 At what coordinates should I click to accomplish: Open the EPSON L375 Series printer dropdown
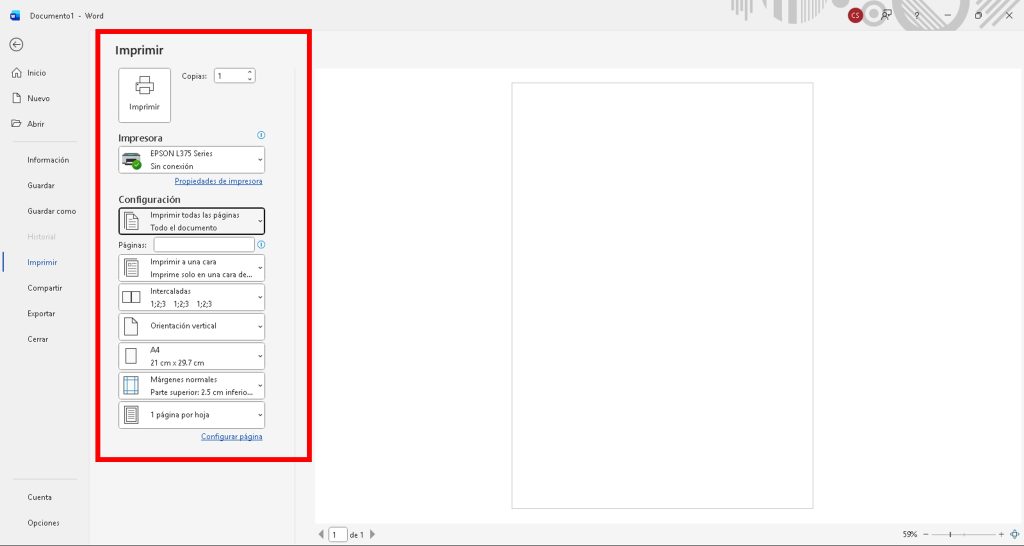(191, 160)
